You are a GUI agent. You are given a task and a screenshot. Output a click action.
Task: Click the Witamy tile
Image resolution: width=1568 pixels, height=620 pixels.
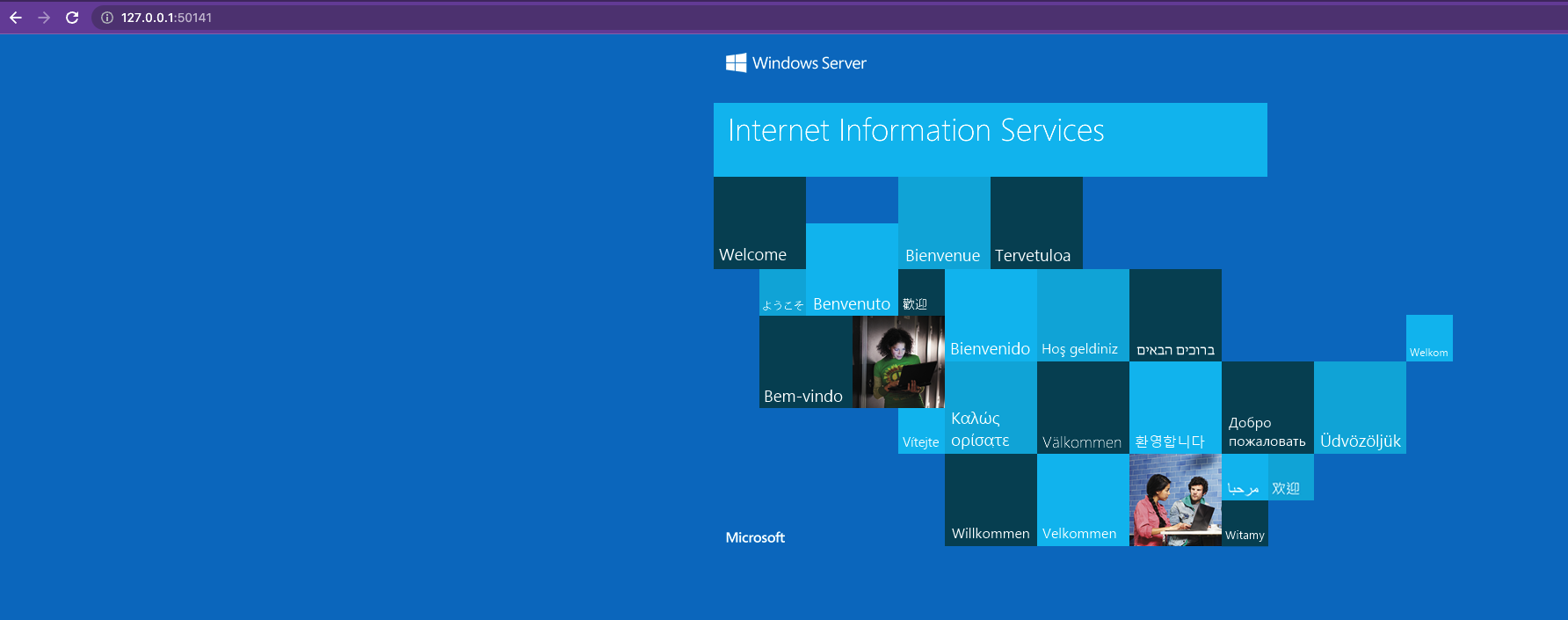click(x=1245, y=523)
